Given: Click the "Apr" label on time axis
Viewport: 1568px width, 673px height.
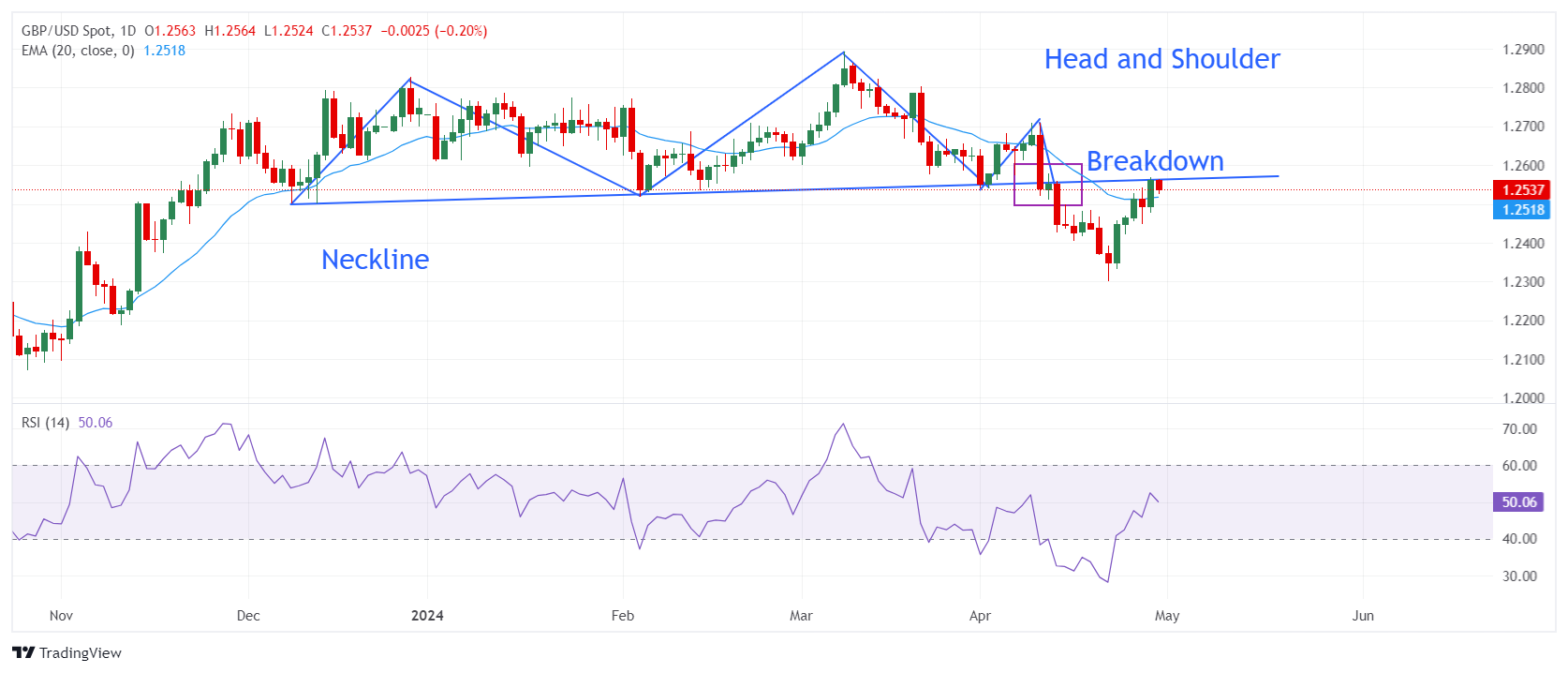Looking at the screenshot, I should [x=980, y=616].
